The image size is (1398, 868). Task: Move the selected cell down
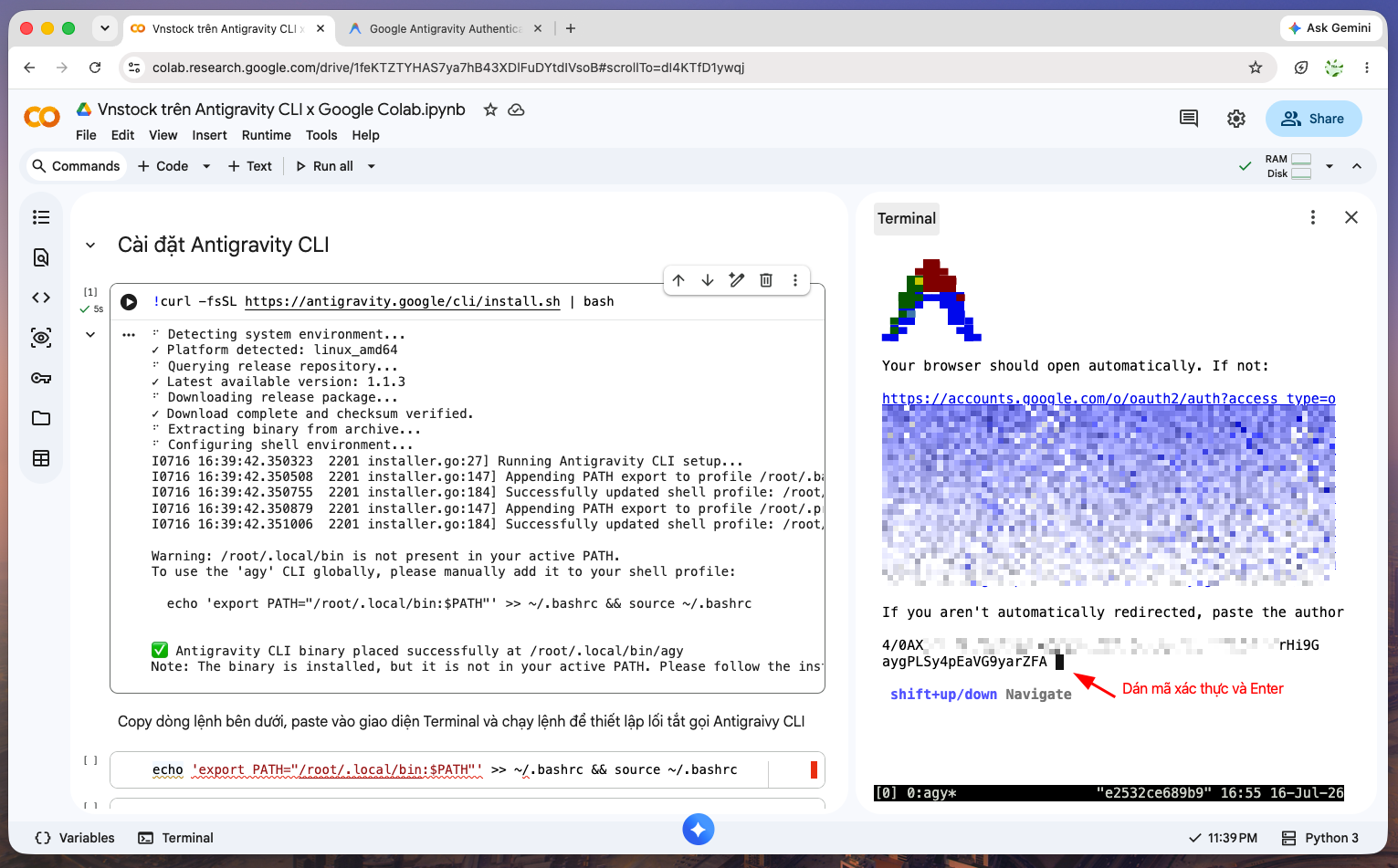708,280
